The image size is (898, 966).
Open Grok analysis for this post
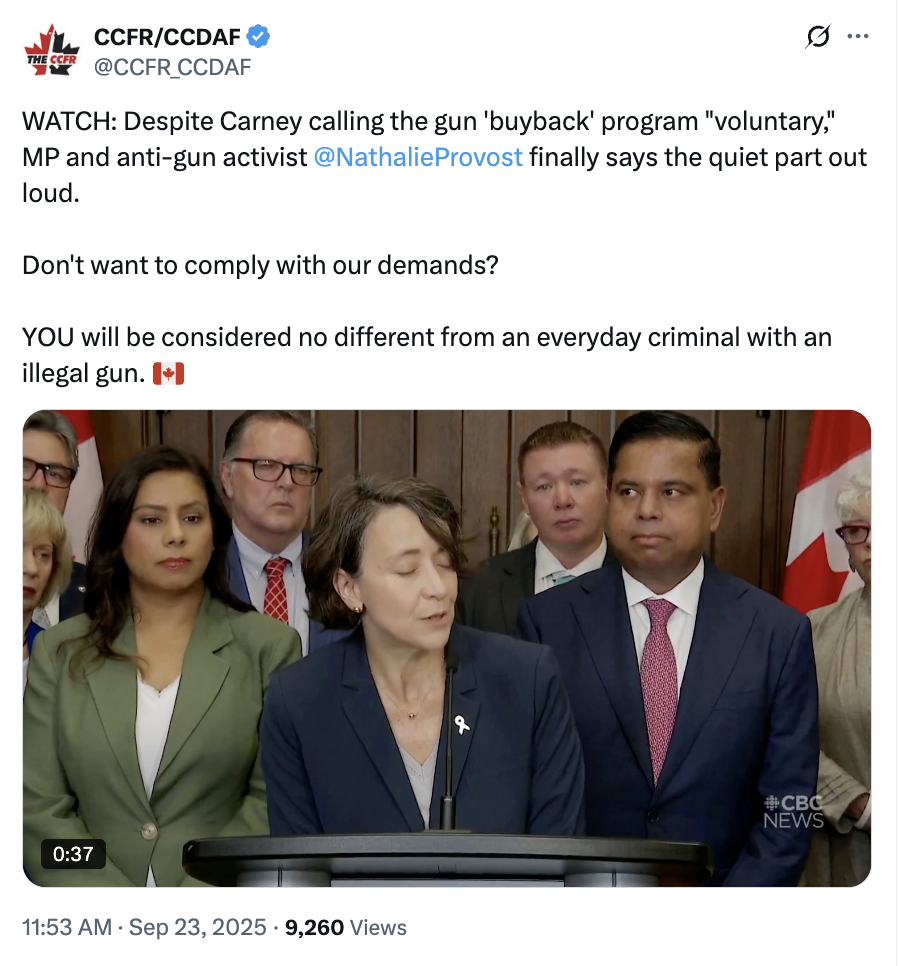point(816,37)
